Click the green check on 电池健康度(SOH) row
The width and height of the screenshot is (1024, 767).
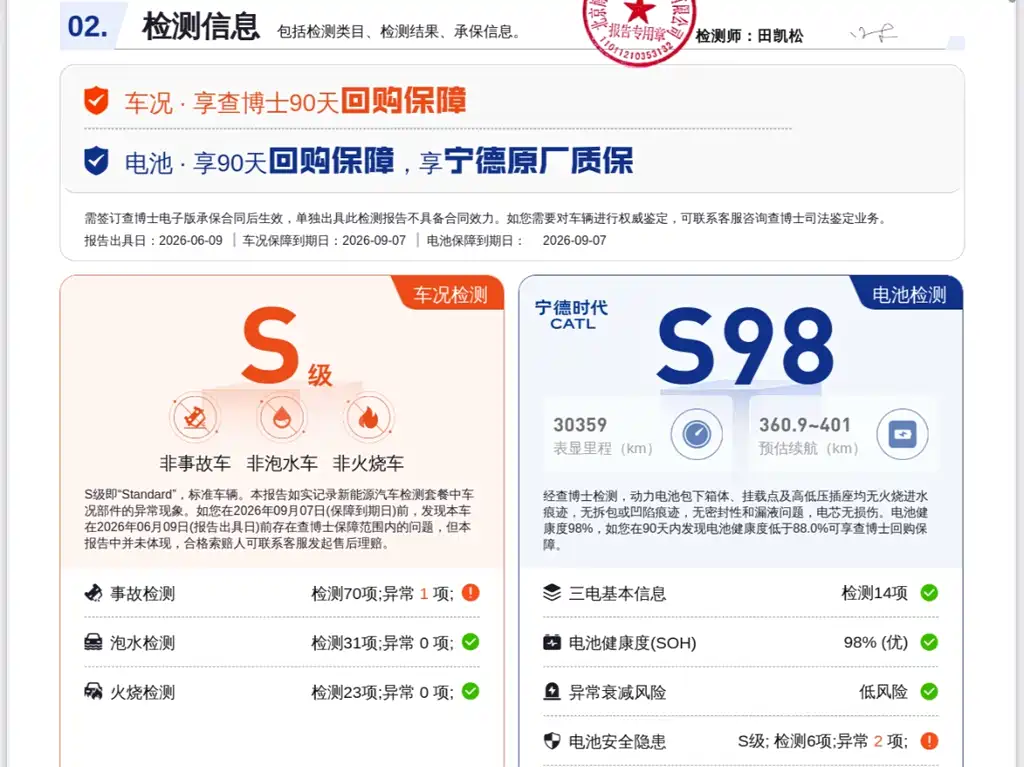tap(929, 642)
